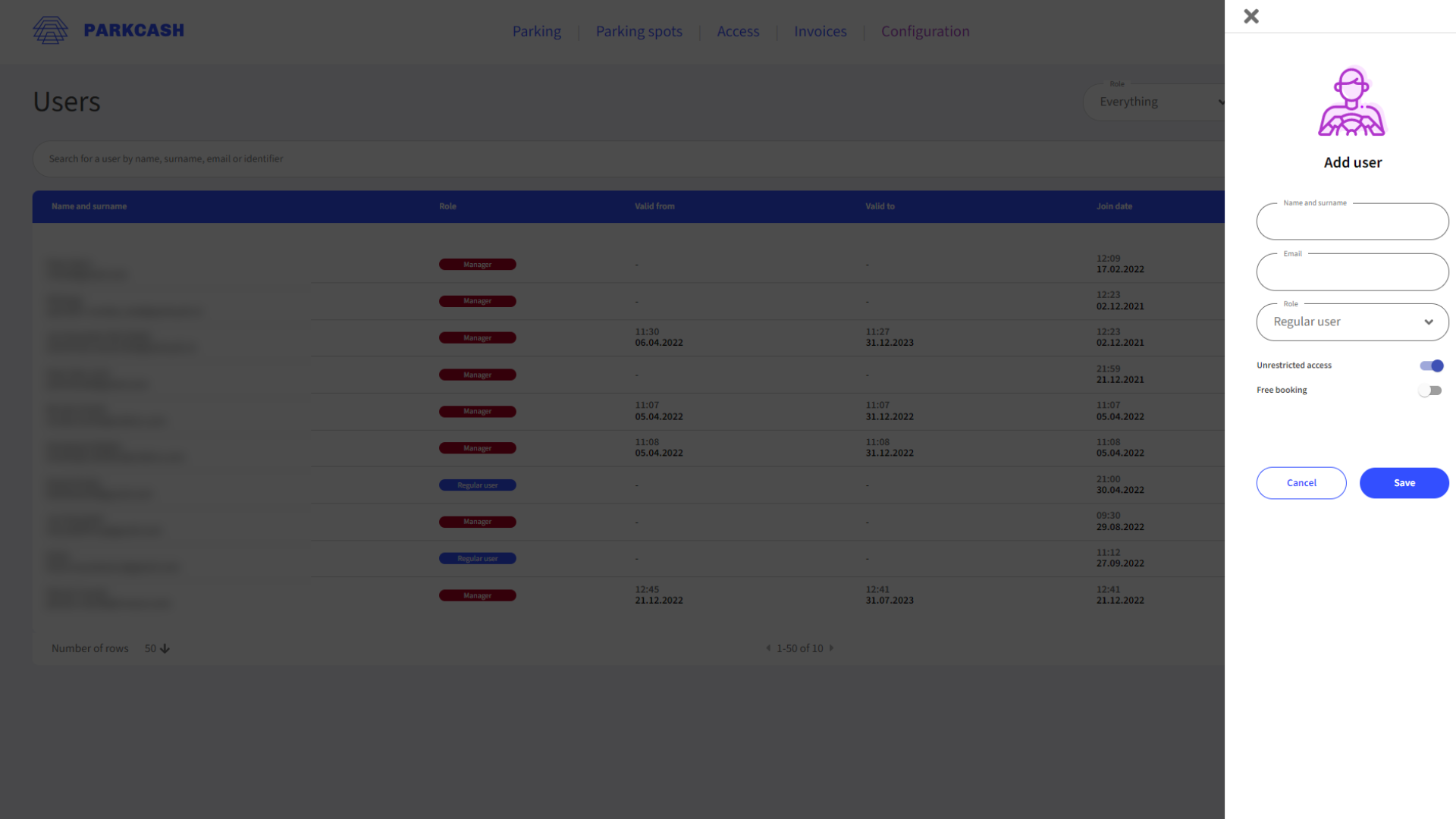Disable Unrestricted access toggle
Screen dimensions: 1456x819
click(x=1432, y=366)
